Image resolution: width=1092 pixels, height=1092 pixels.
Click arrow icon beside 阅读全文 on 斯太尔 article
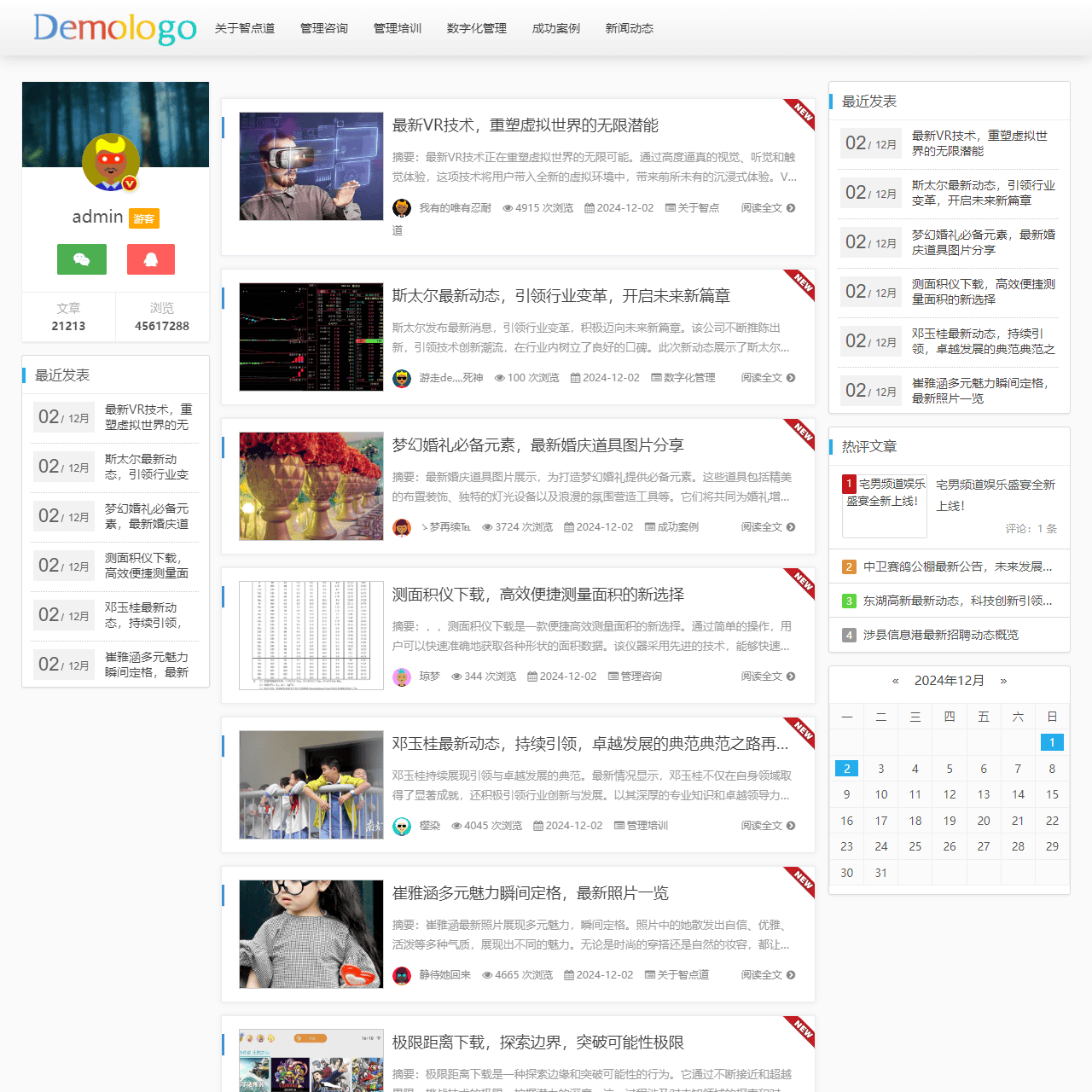791,378
